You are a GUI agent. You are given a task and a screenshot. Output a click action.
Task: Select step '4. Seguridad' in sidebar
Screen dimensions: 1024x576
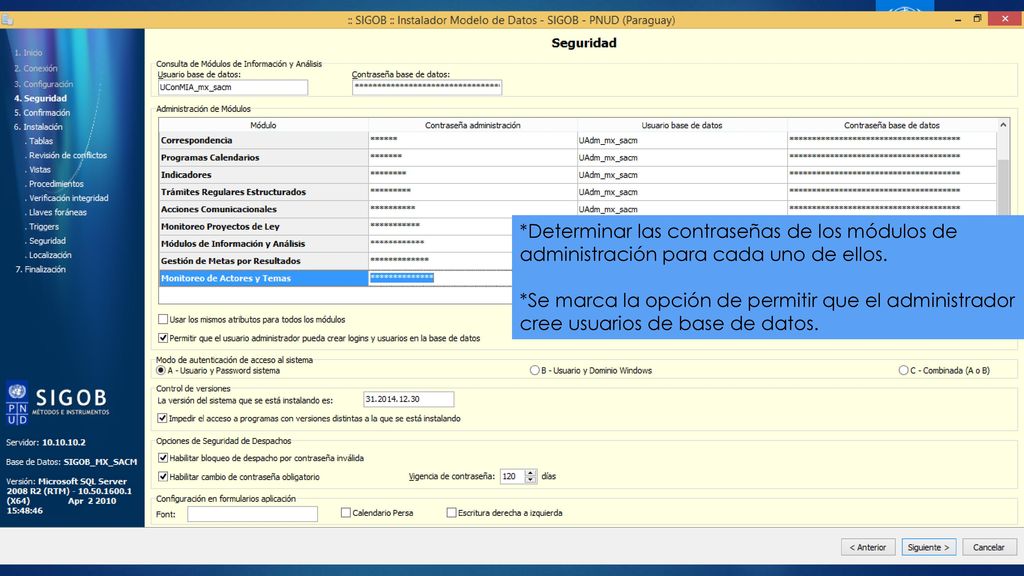[40, 99]
